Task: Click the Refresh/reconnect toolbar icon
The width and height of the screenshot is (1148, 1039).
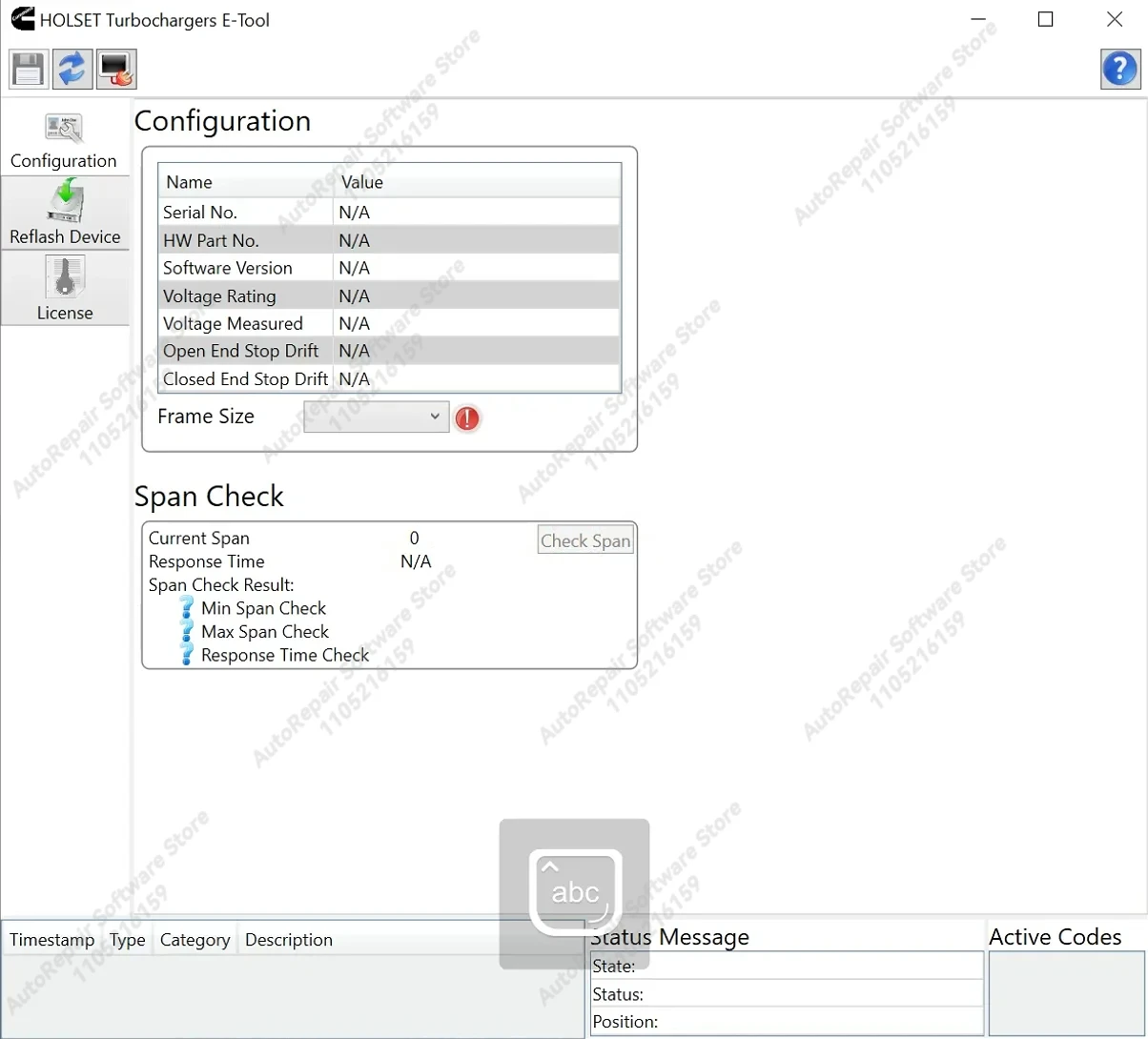Action: click(72, 69)
